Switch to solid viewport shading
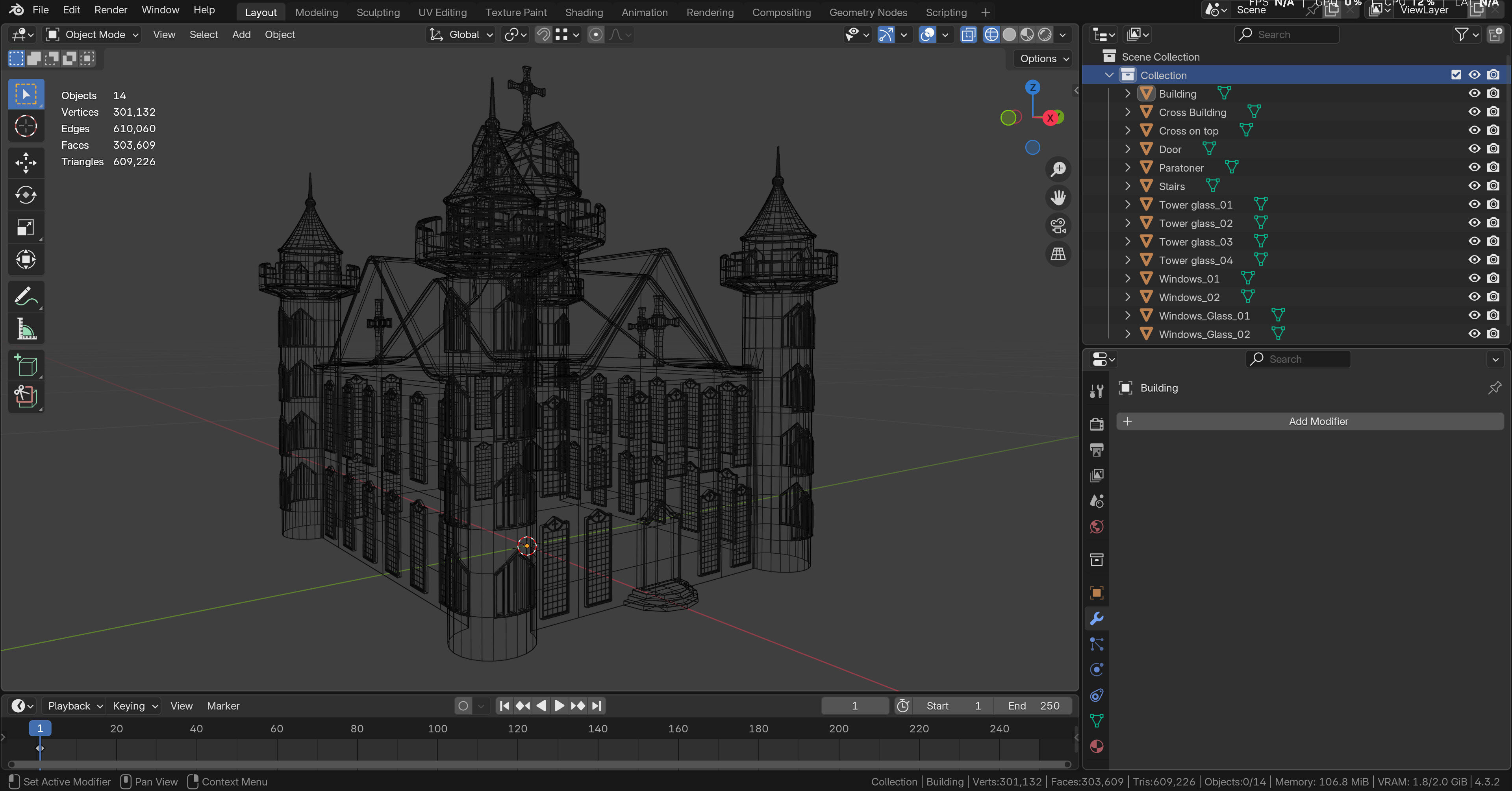Screen dimensions: 1512x791 click(x=1009, y=35)
